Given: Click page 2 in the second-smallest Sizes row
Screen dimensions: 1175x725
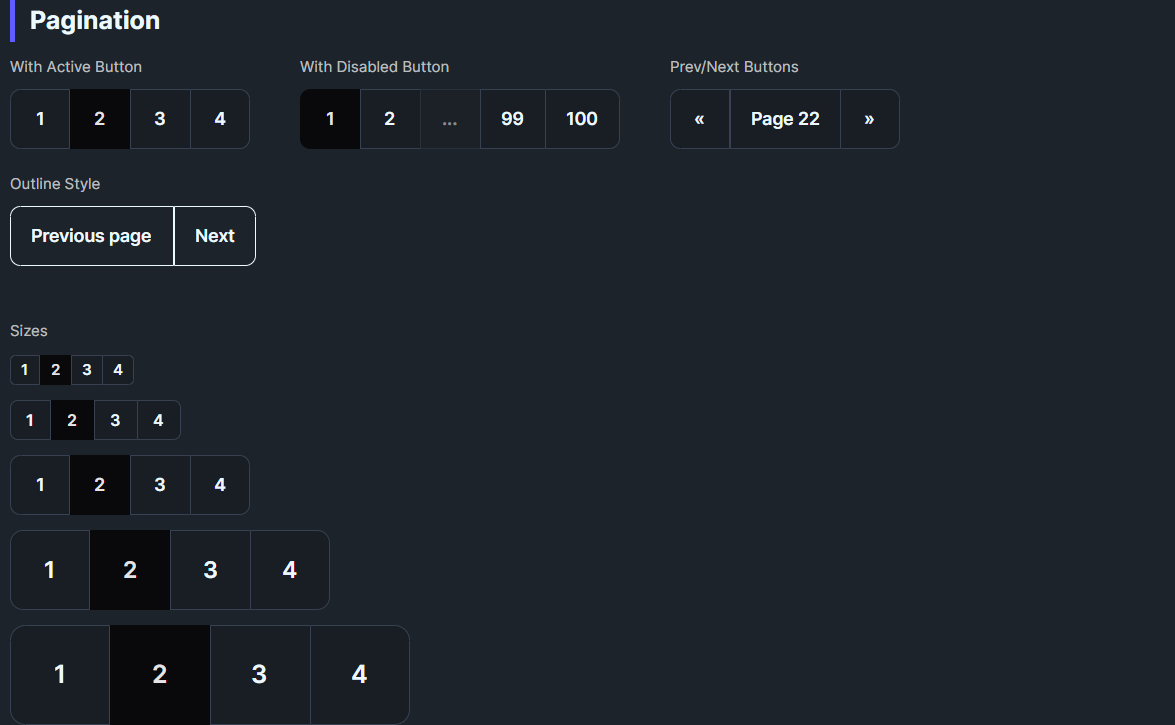Looking at the screenshot, I should coord(71,419).
